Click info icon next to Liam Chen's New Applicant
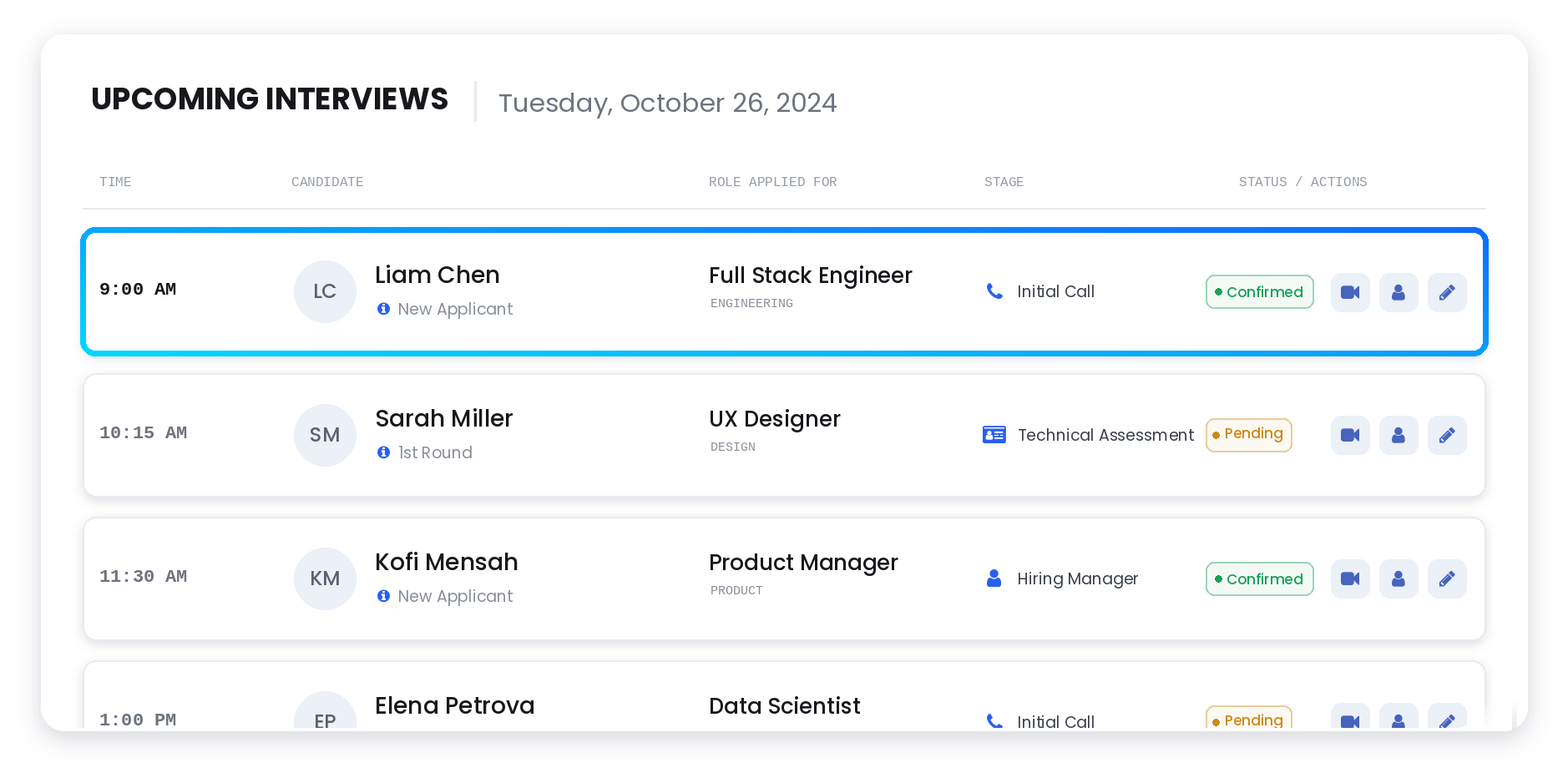The width and height of the screenshot is (1568, 778). click(x=383, y=309)
